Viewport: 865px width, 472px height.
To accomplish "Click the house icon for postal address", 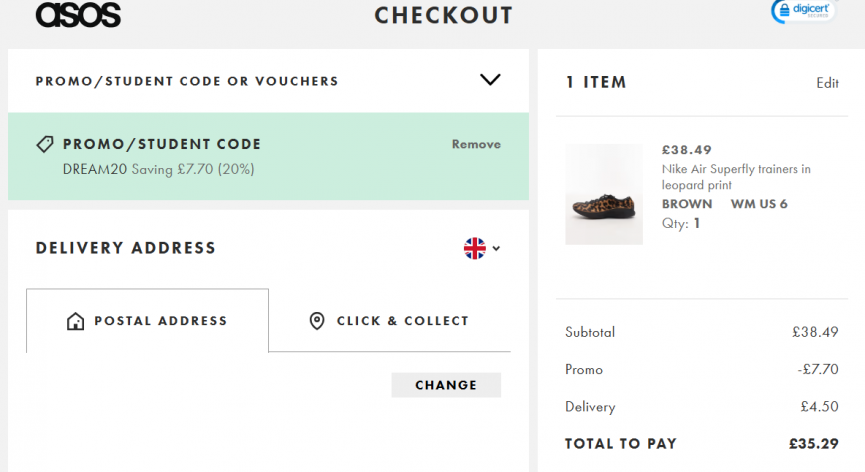I will point(75,321).
